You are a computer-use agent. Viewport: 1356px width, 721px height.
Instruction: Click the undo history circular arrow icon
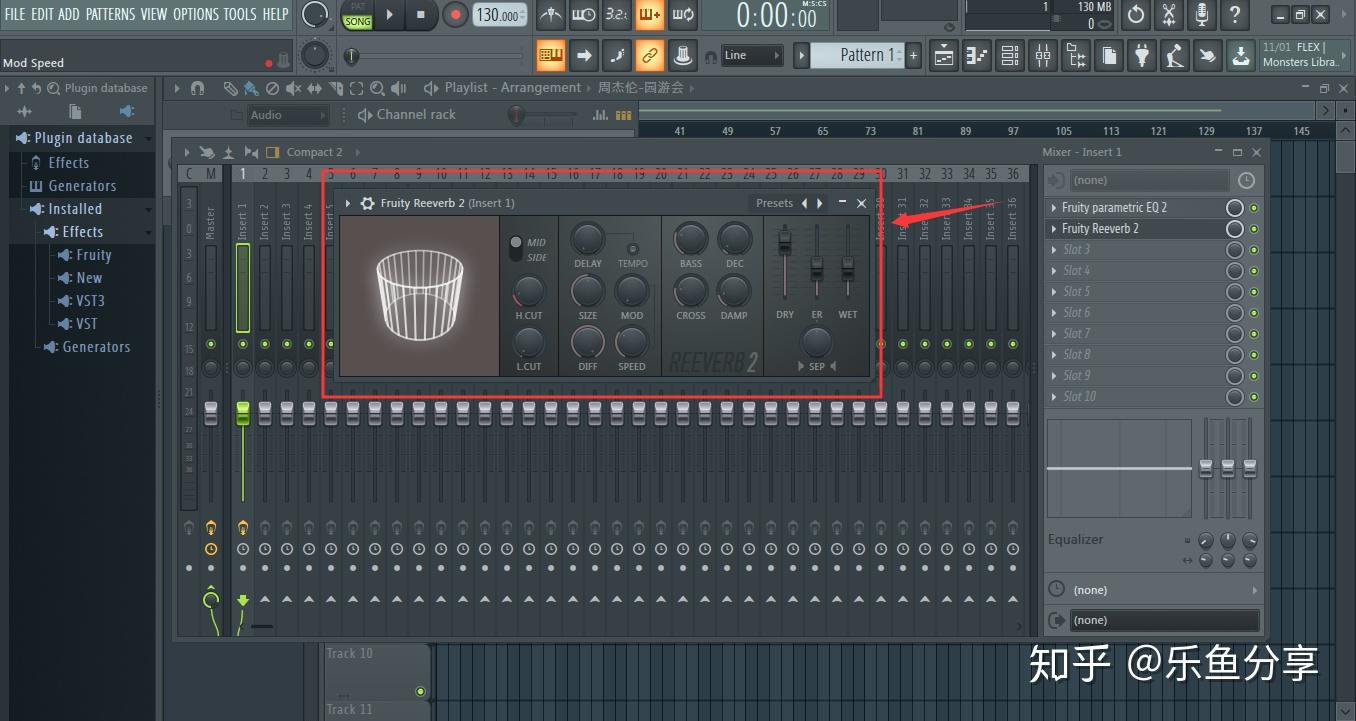click(x=1136, y=15)
